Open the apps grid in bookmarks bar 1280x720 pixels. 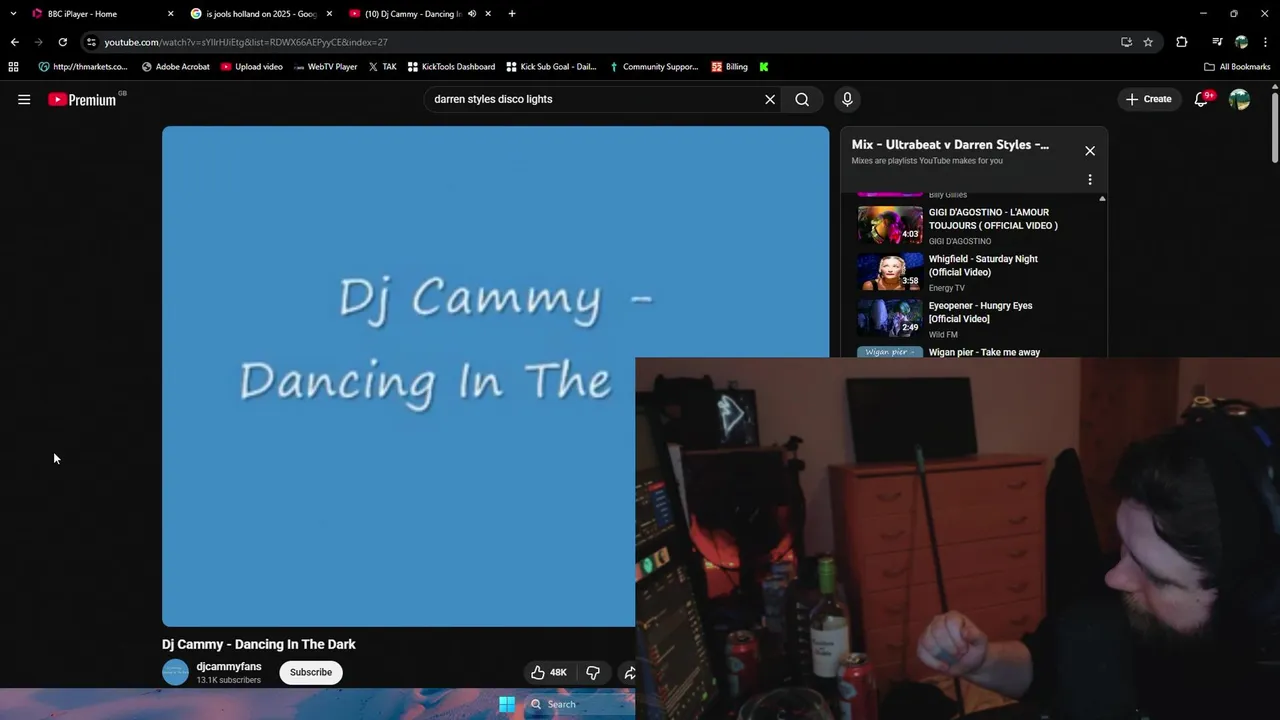(13, 67)
